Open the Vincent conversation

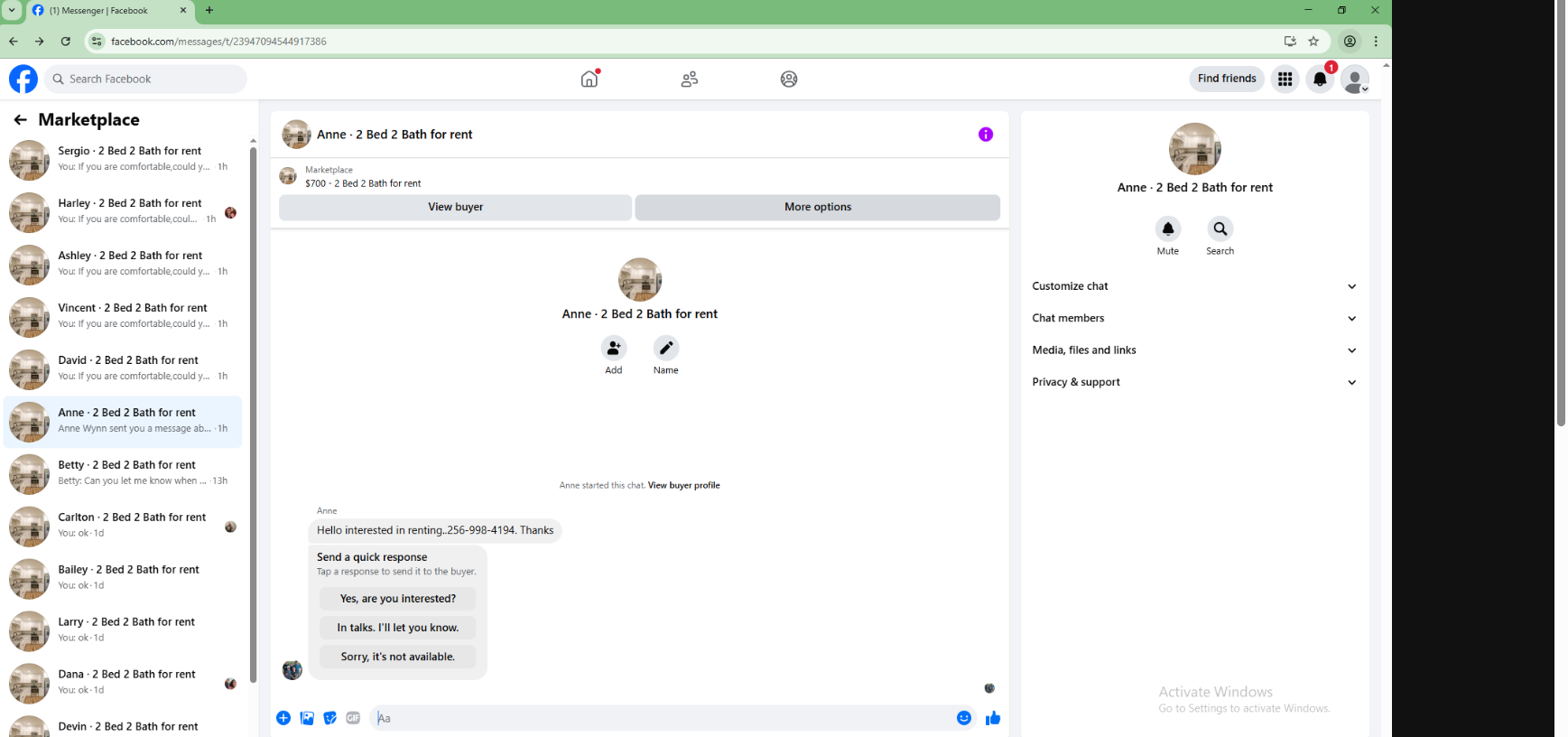(x=123, y=317)
